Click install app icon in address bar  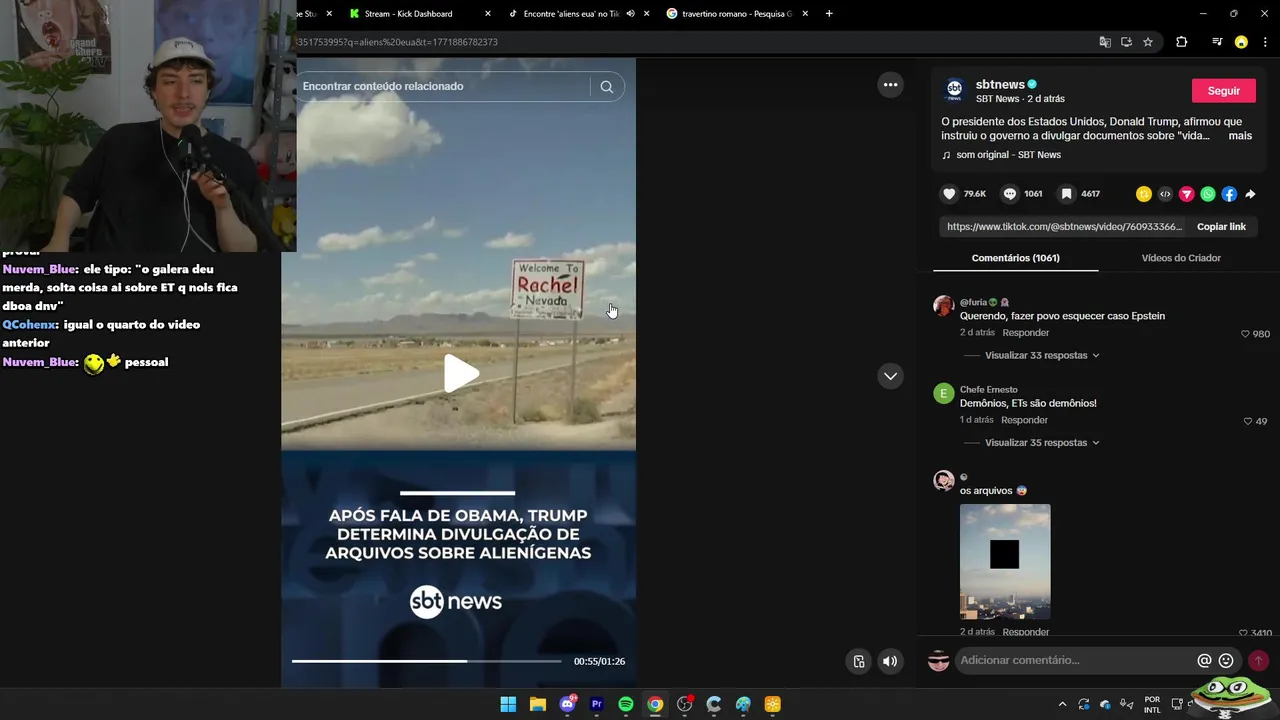1126,42
